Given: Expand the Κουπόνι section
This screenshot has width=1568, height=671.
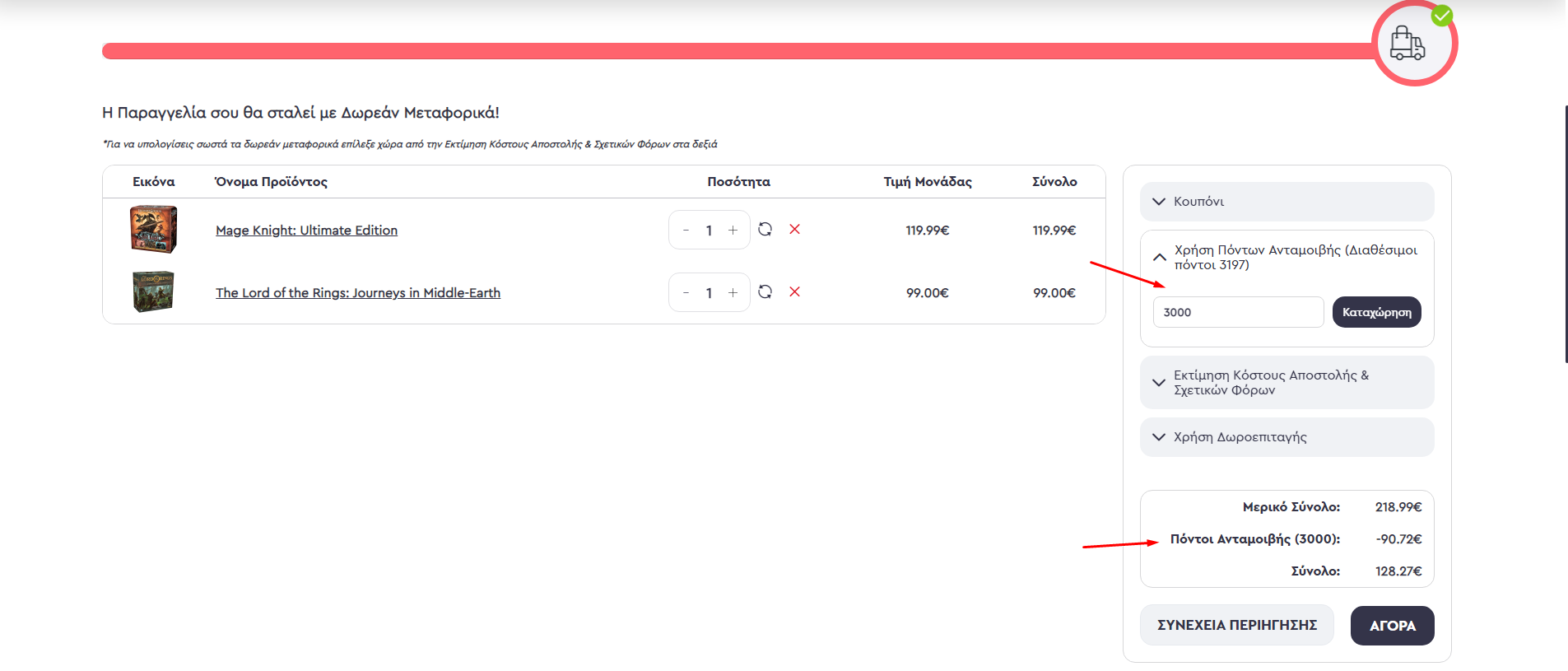Looking at the screenshot, I should click(x=1286, y=202).
